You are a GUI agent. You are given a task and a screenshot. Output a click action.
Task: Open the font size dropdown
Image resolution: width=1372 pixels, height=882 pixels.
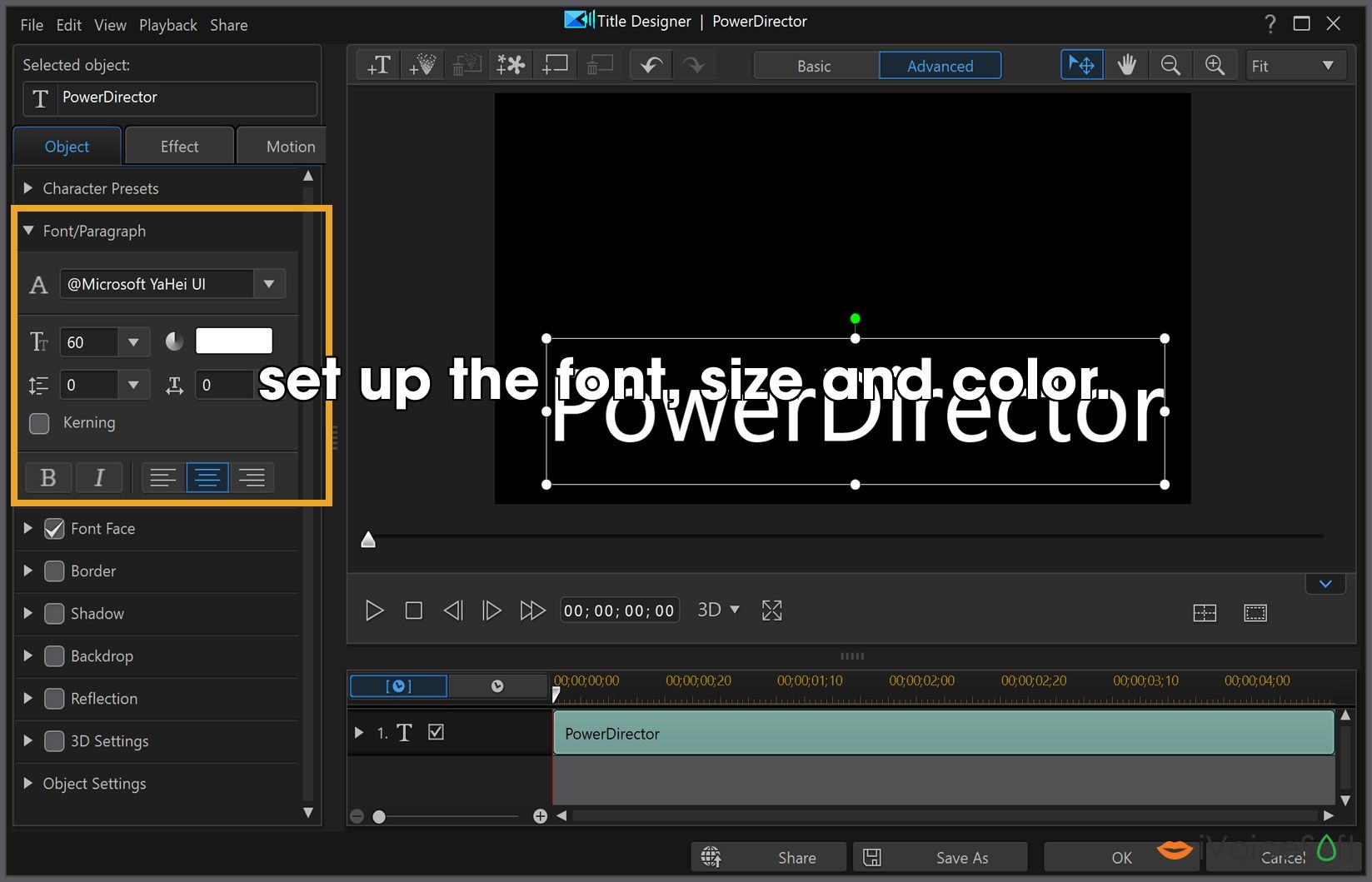click(133, 342)
